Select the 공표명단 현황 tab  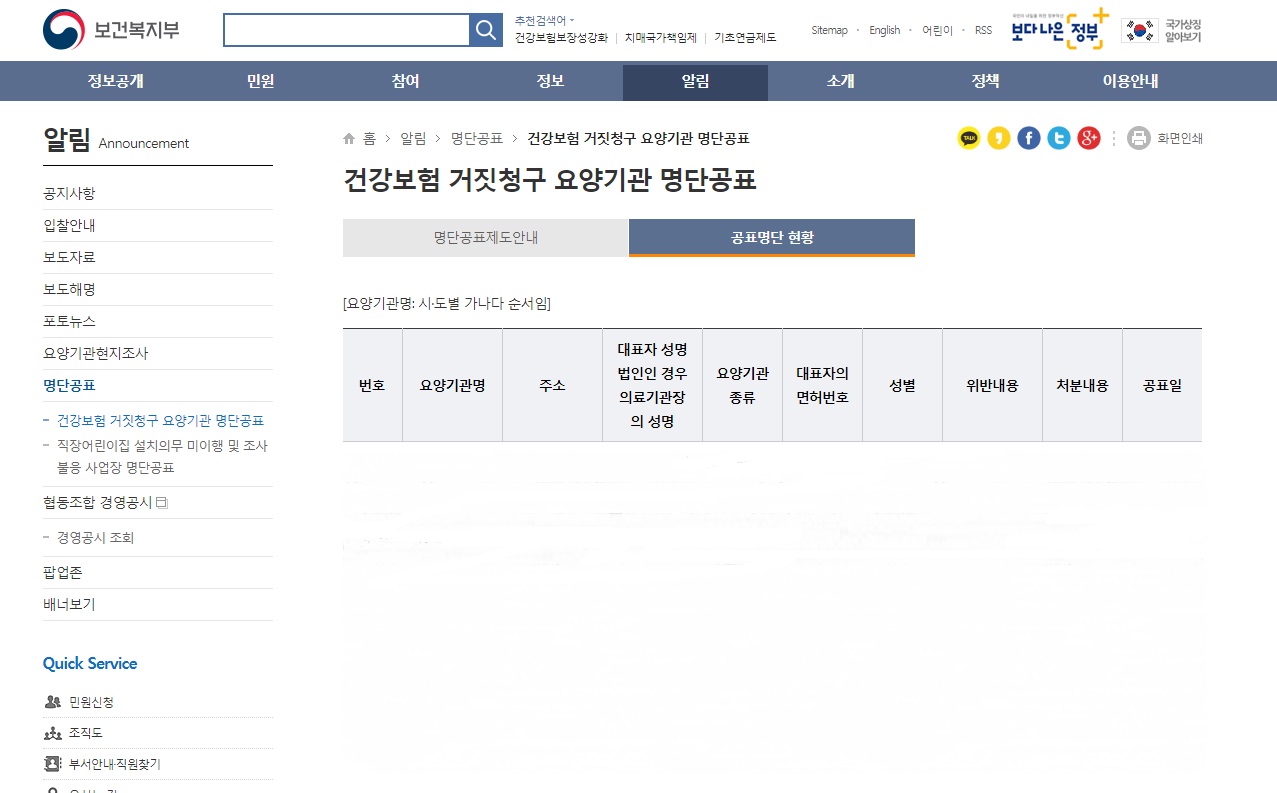[772, 238]
